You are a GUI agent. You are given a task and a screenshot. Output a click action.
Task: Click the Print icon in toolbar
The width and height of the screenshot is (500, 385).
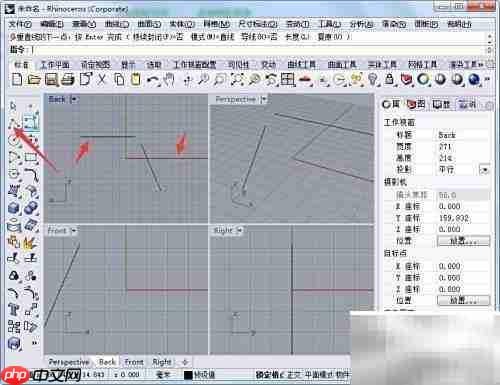[68, 79]
